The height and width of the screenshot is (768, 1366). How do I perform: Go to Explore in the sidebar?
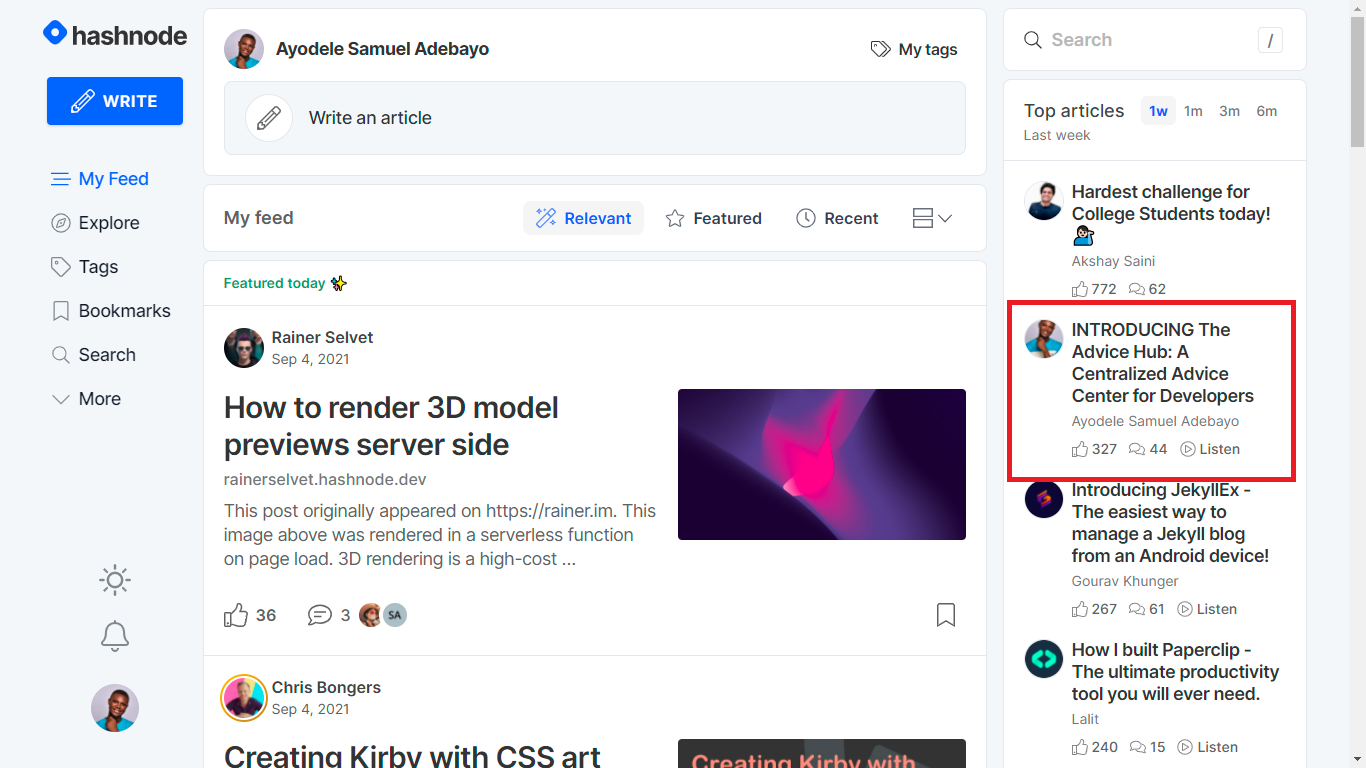point(96,223)
